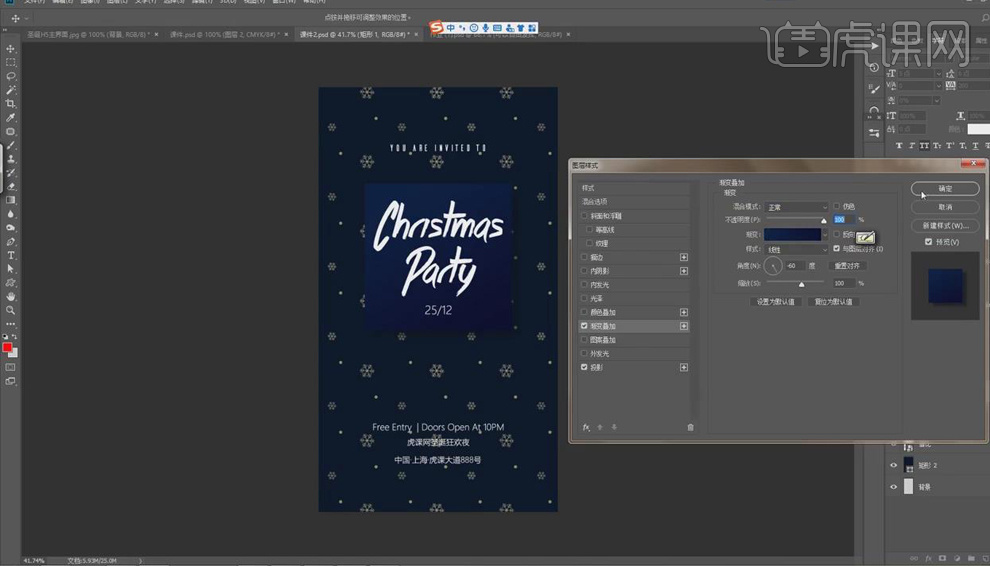Open the gradient picker dropdown arrow
The height and width of the screenshot is (566, 990).
824,235
